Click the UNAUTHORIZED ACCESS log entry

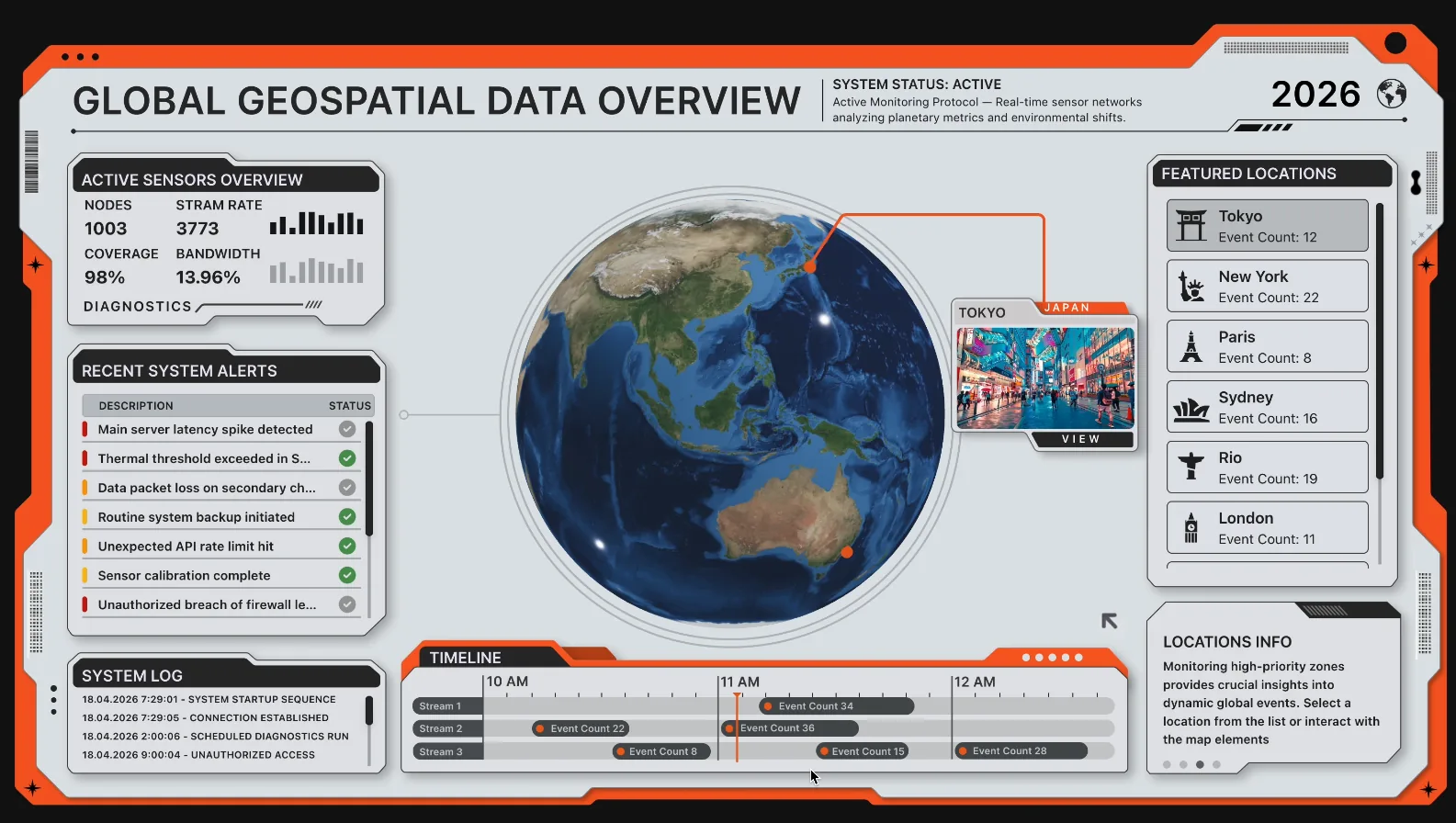point(198,755)
